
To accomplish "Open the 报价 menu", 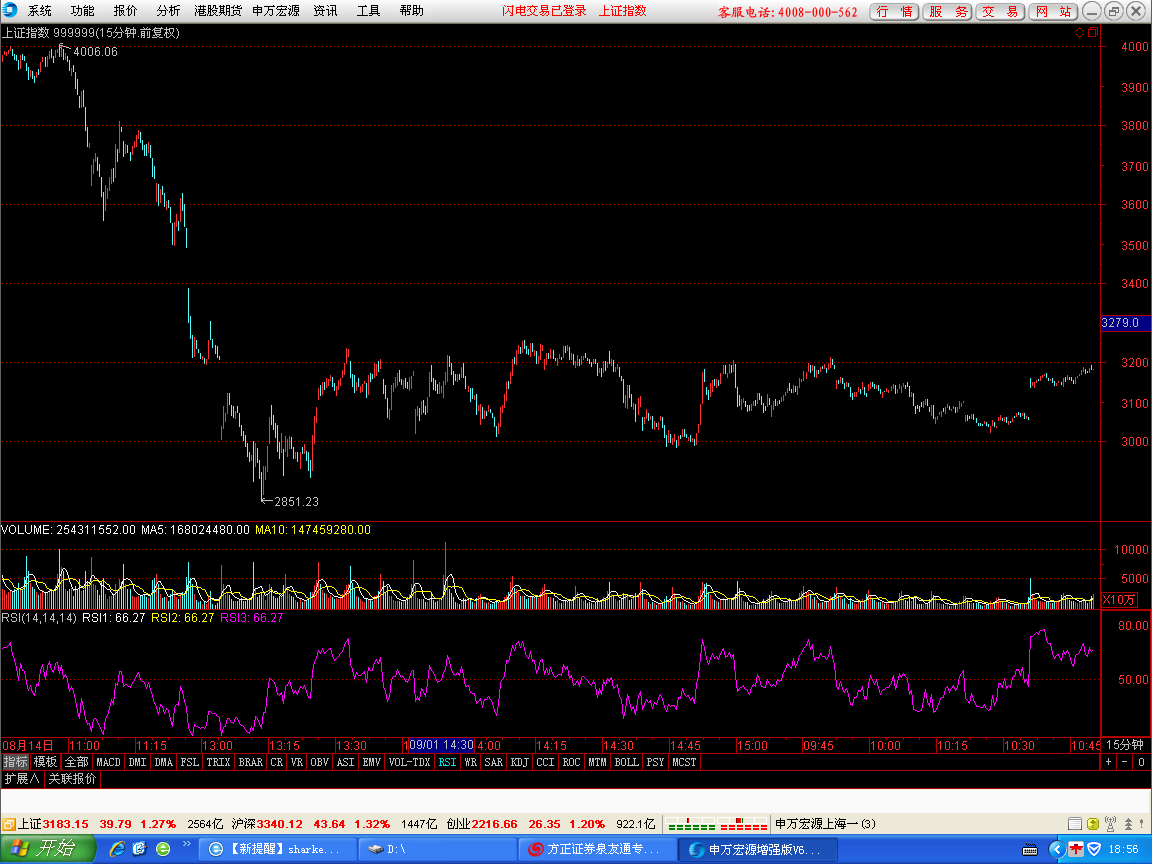I will click(x=126, y=10).
